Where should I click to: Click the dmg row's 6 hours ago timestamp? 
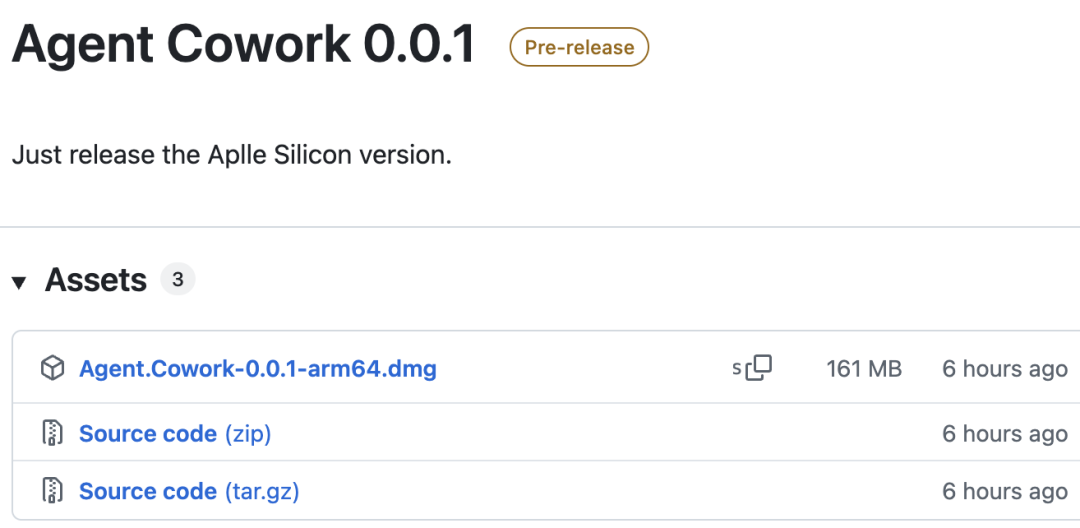1004,369
